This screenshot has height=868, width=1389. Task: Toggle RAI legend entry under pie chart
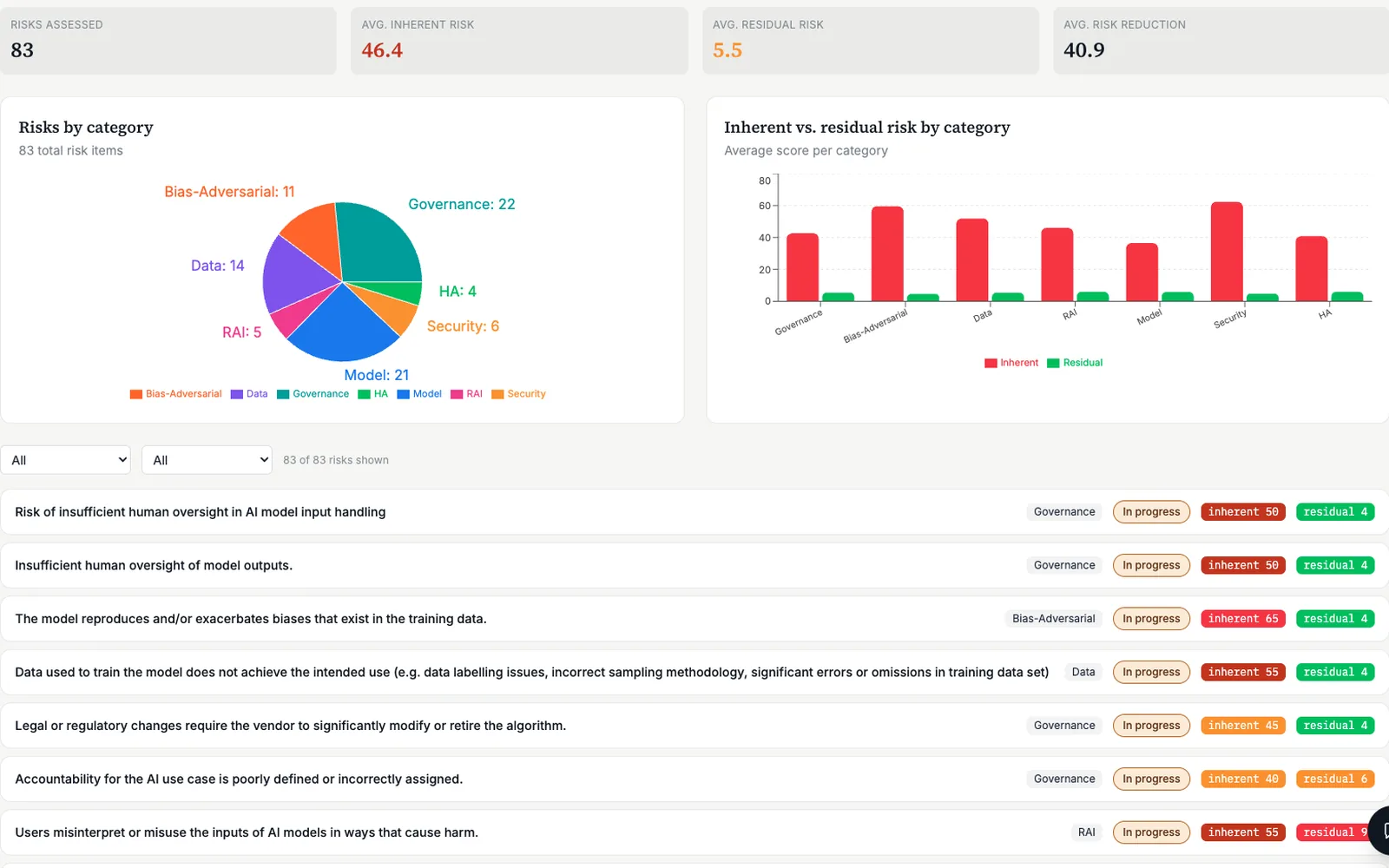pos(466,394)
